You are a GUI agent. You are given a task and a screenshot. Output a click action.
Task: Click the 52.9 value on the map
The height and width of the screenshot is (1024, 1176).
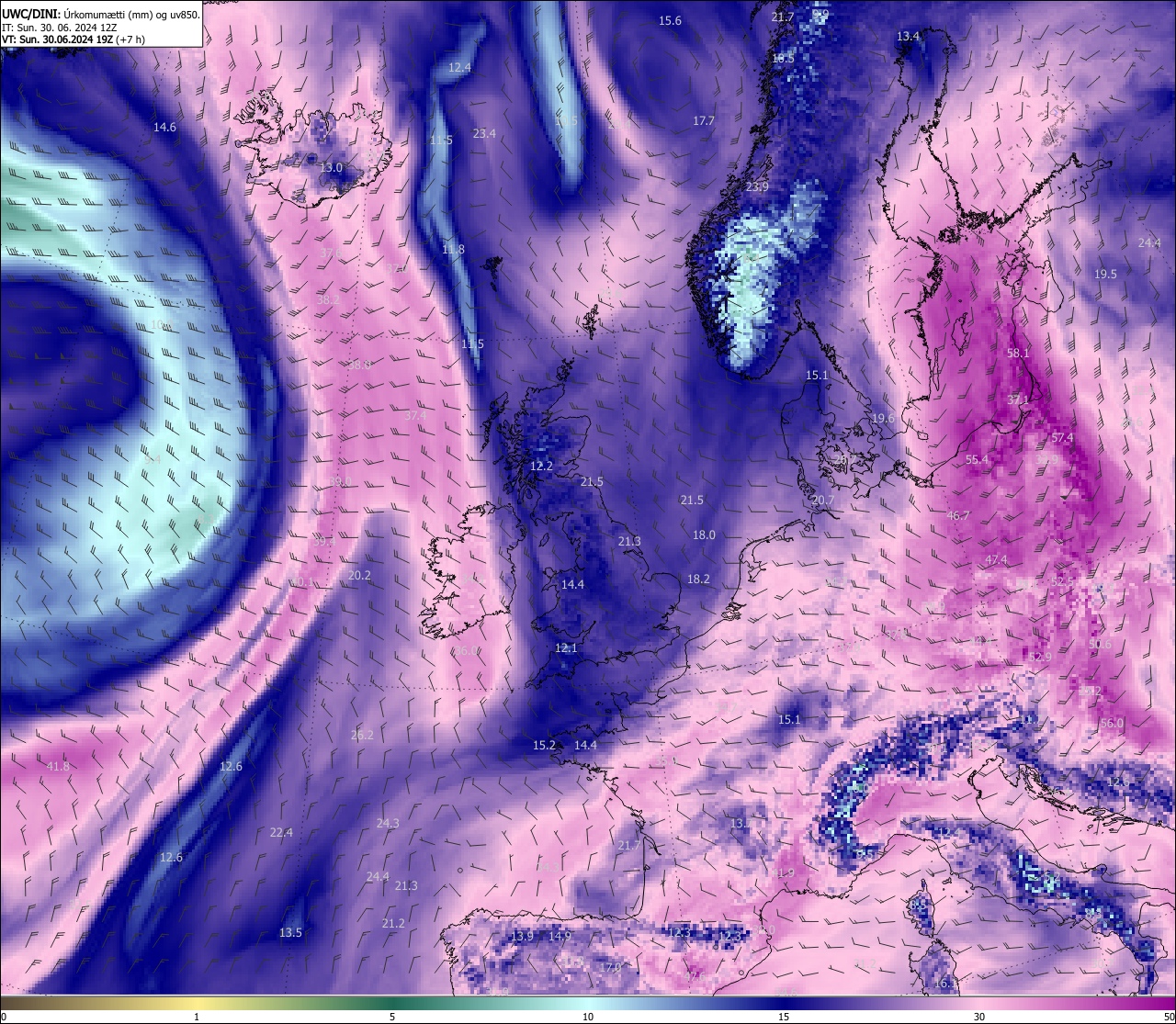(x=1040, y=658)
